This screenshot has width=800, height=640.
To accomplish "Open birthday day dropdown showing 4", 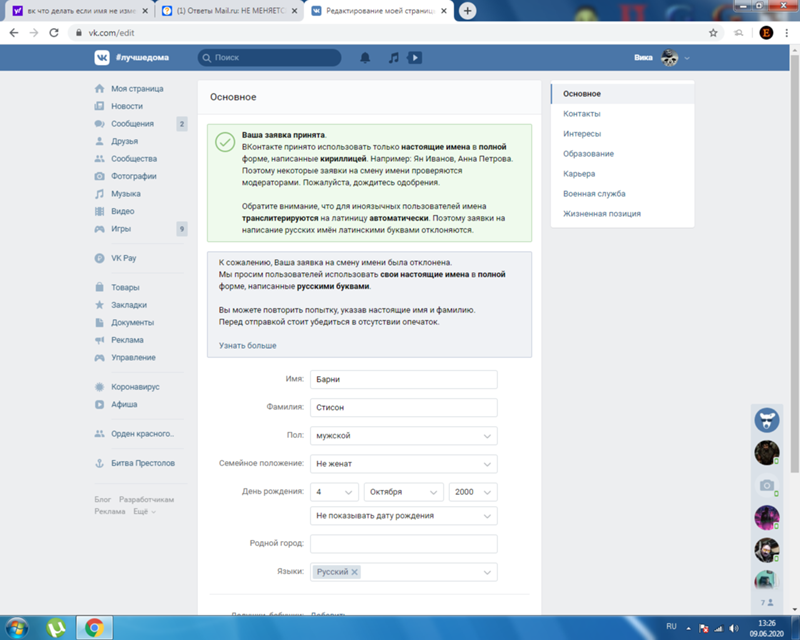I will [334, 492].
